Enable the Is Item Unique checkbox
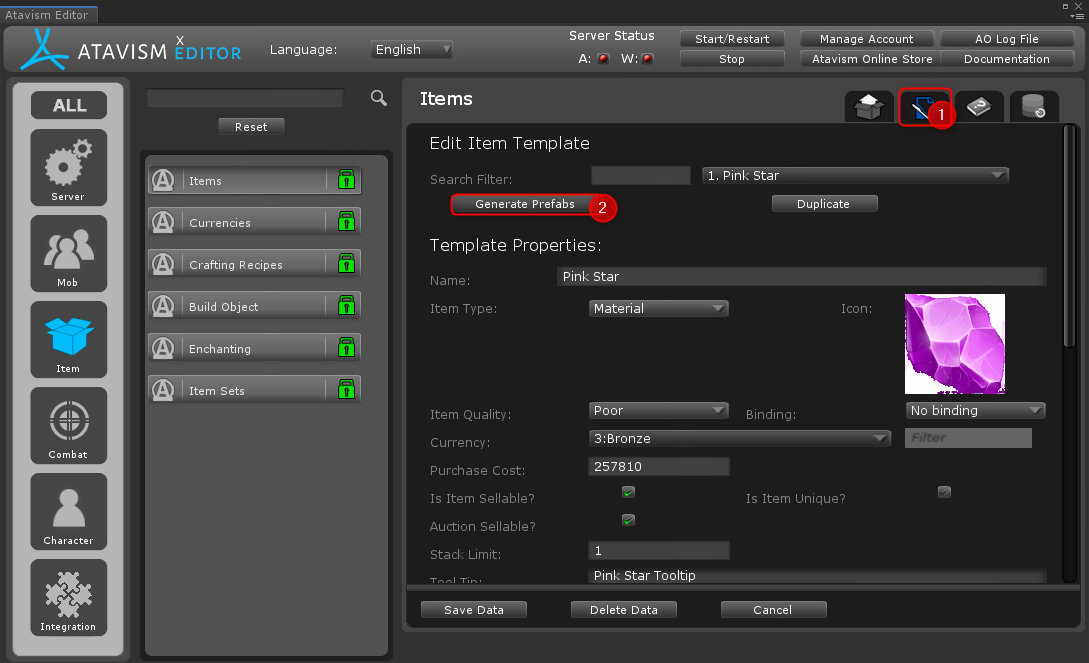This screenshot has height=663, width=1089. pos(944,492)
